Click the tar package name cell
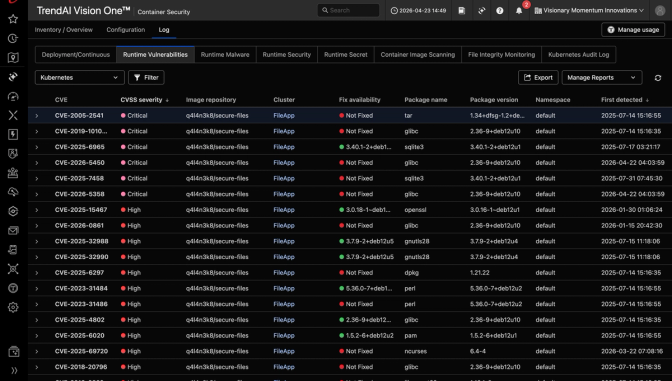The image size is (672, 381). click(x=408, y=116)
